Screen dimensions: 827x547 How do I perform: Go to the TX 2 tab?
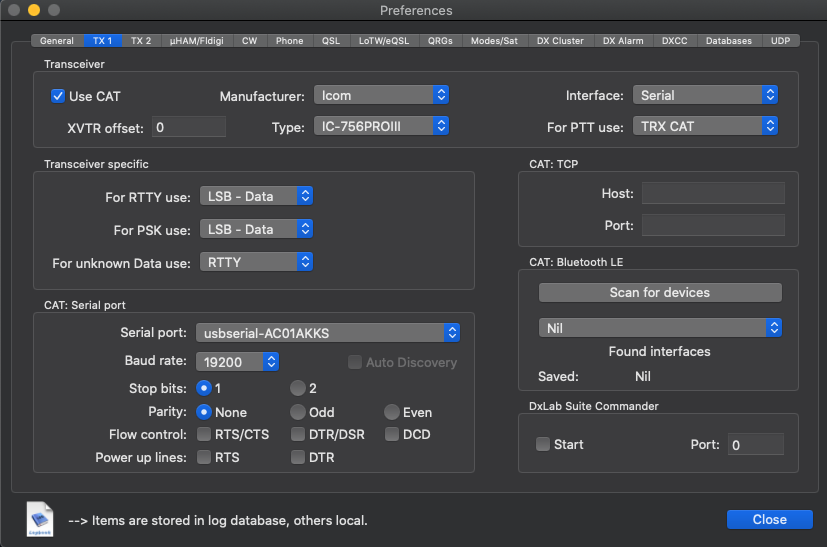141,41
